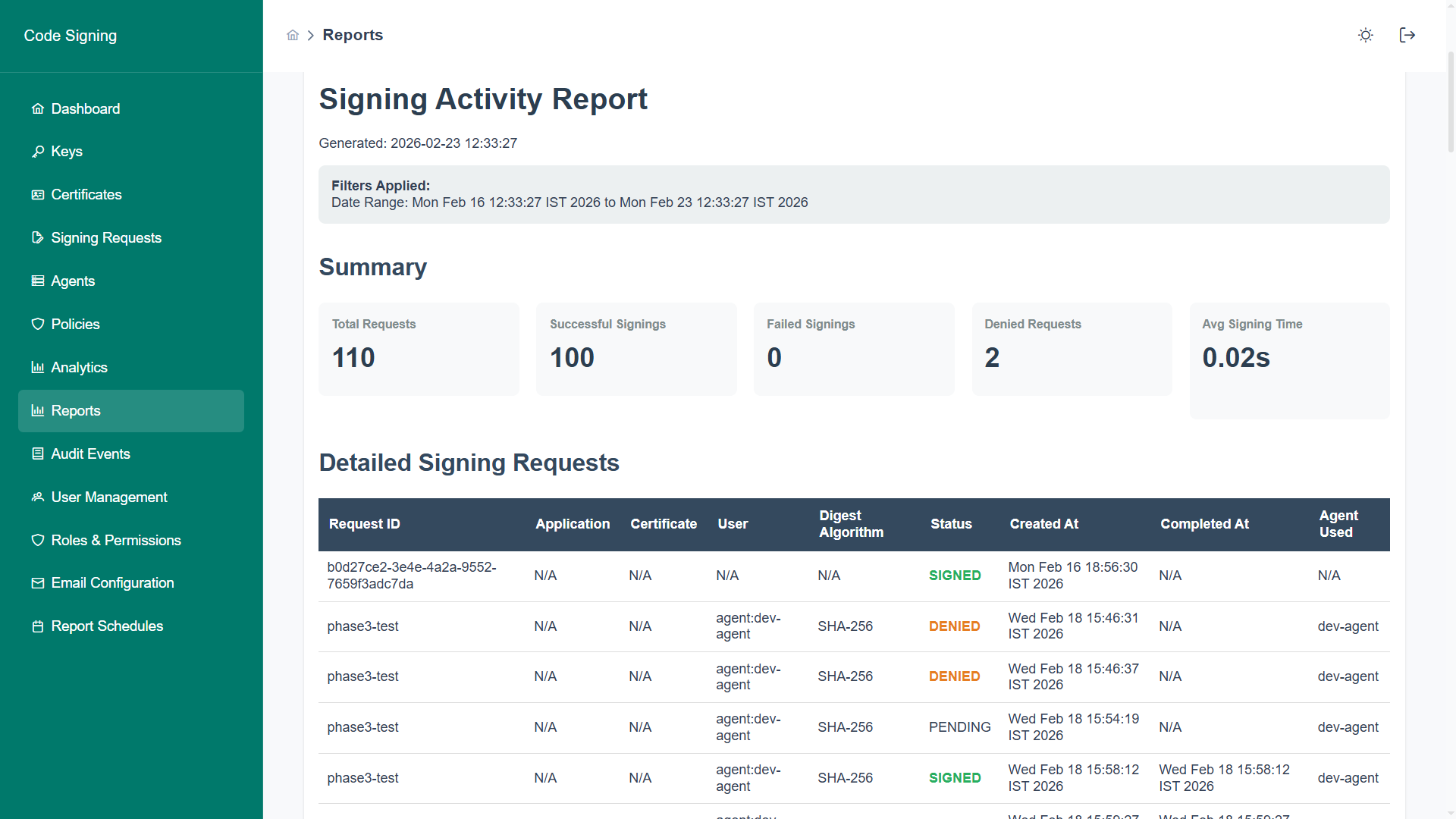Select the highlighted Reports sidebar entry
Screen dimensions: 1456x819
click(75, 410)
